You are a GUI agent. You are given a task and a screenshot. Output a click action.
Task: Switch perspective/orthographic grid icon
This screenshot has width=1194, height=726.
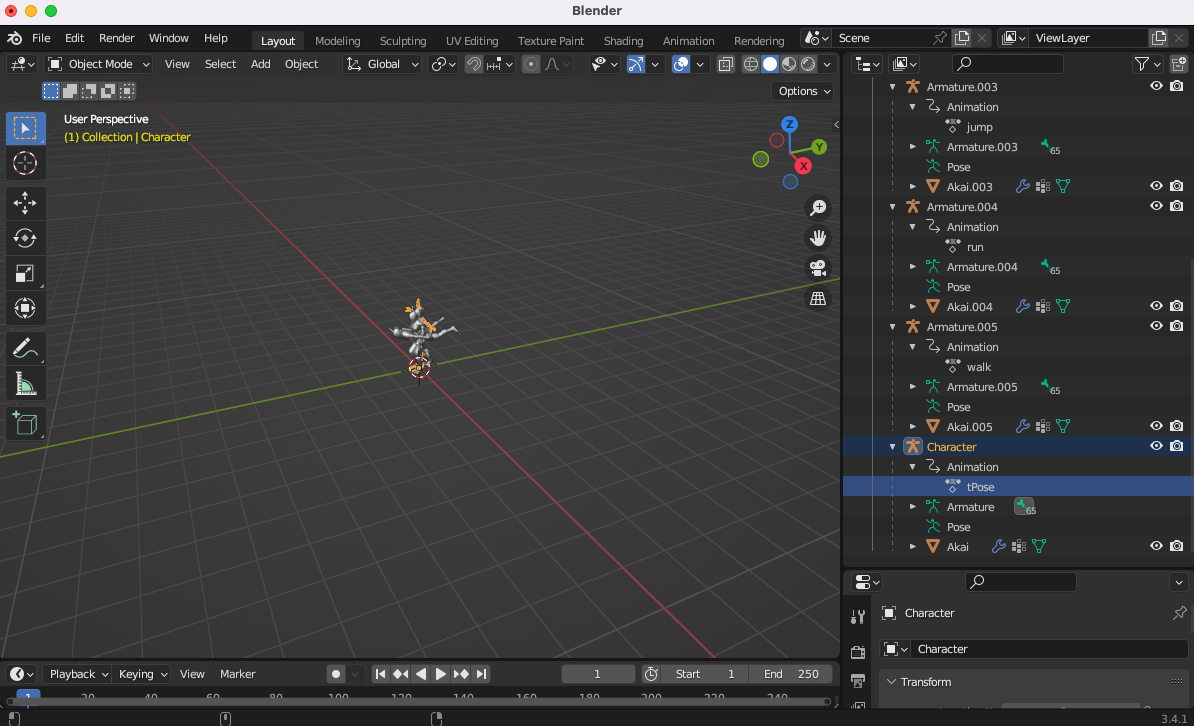coord(818,299)
